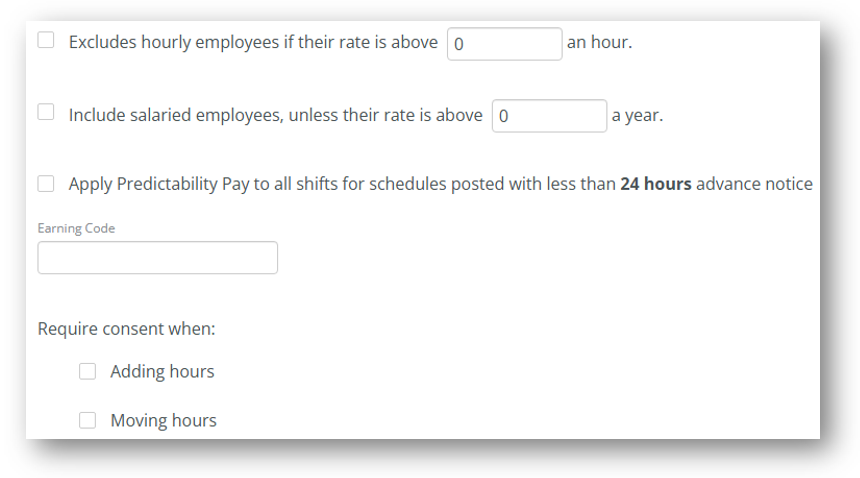Click the bold '24 hours' text
Image resolution: width=860 pixels, height=478 pixels.
click(656, 184)
